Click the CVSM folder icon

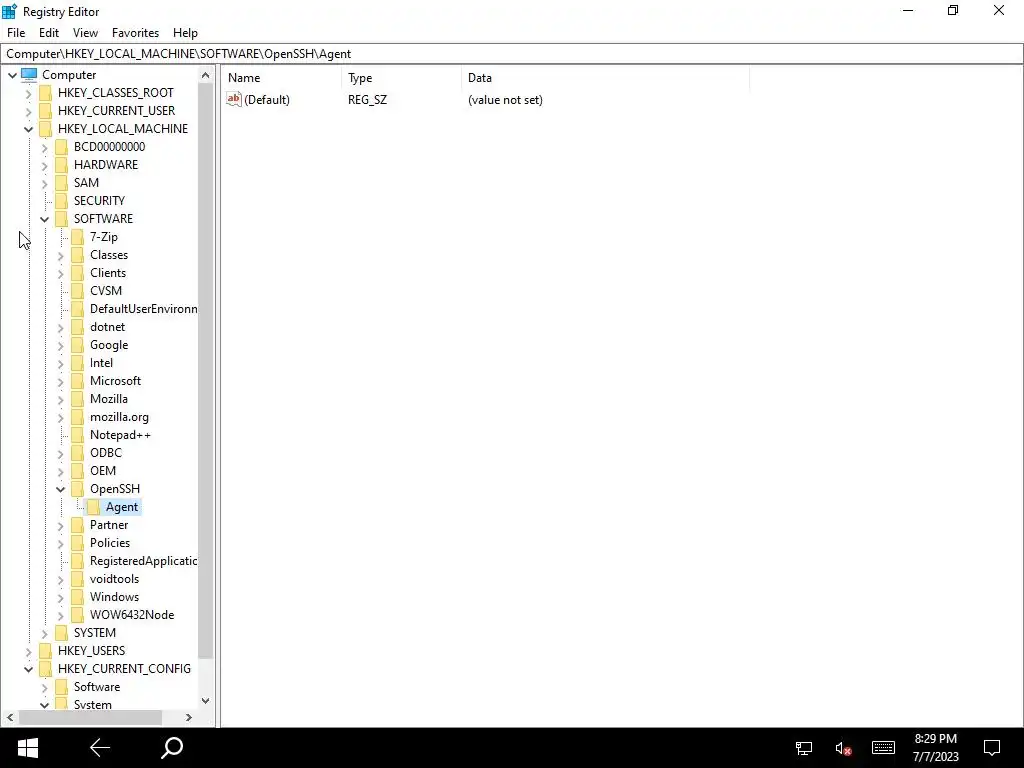coord(78,291)
